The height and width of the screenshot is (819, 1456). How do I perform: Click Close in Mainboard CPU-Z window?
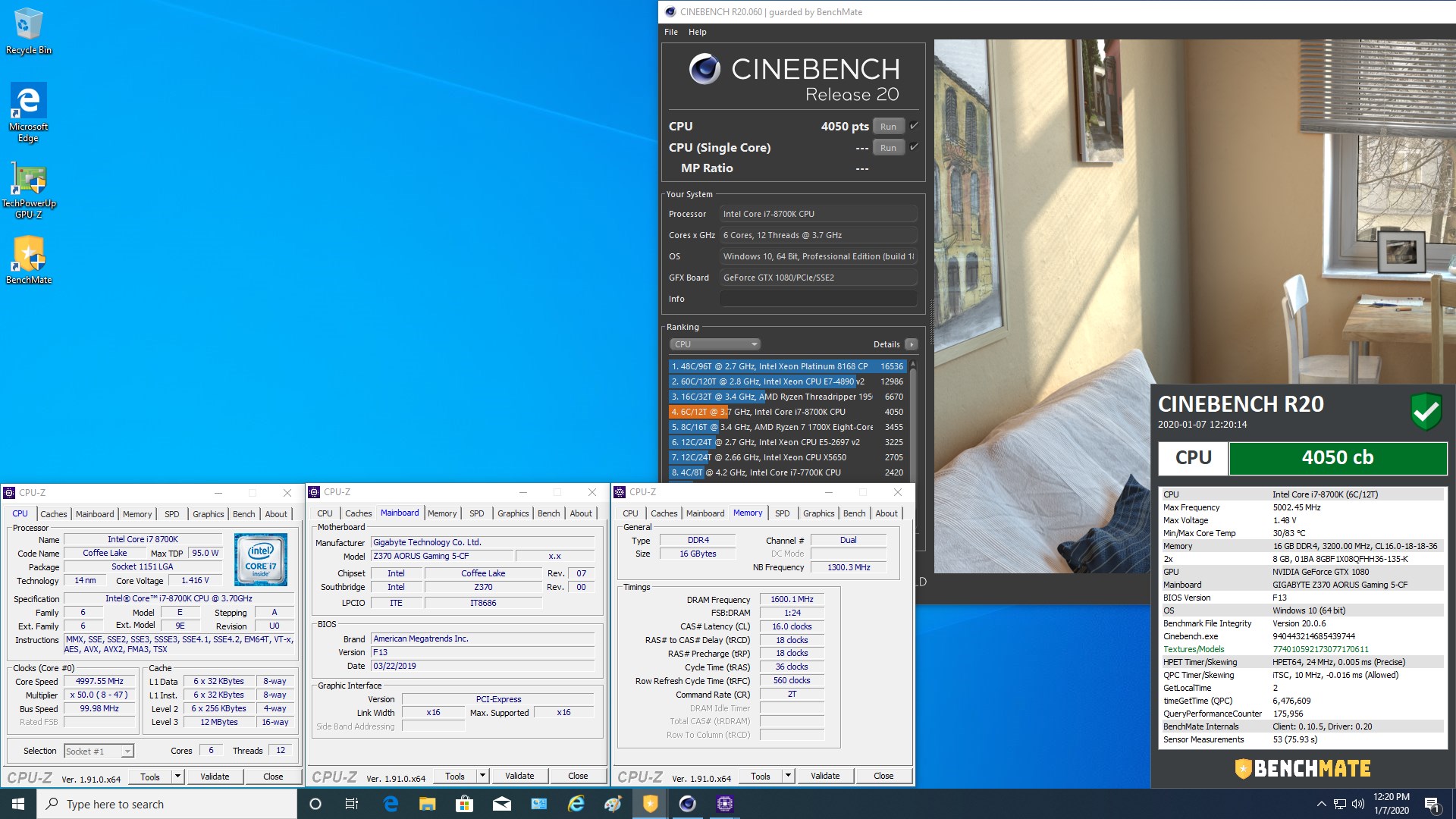pyautogui.click(x=578, y=776)
